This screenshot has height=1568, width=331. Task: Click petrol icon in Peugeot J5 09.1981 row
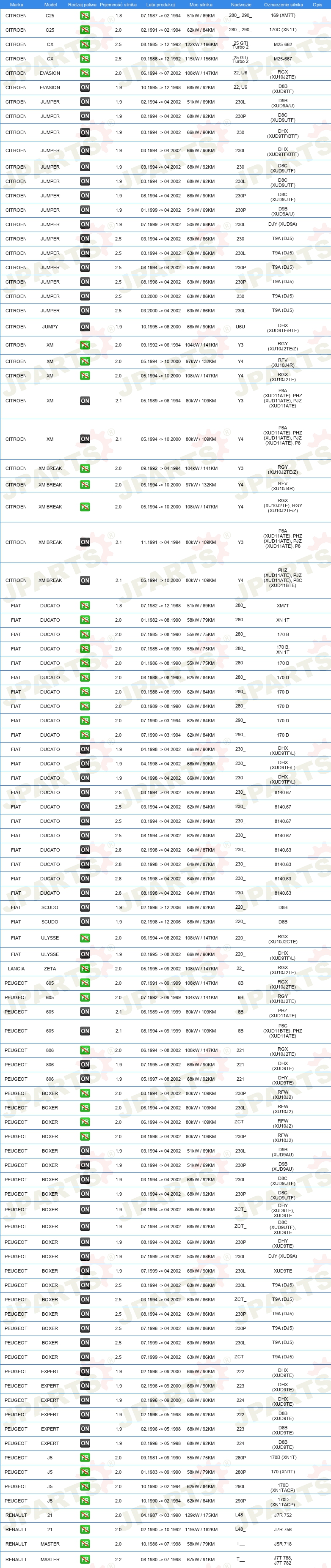click(x=85, y=1458)
